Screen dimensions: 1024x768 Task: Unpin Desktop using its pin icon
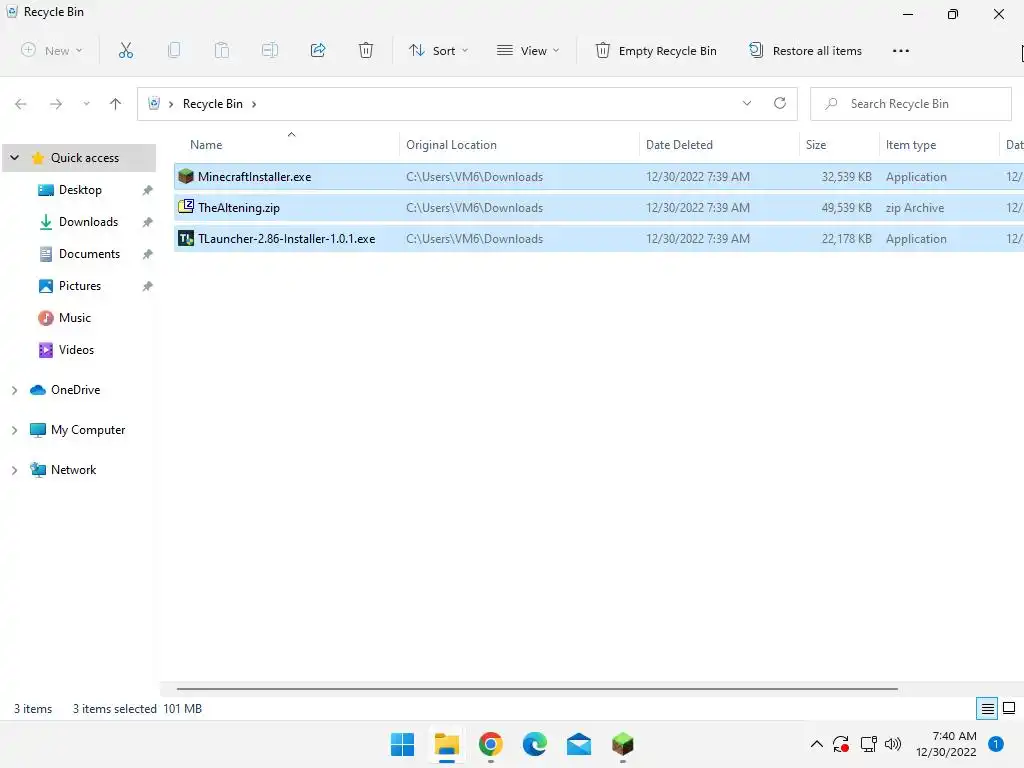click(148, 190)
